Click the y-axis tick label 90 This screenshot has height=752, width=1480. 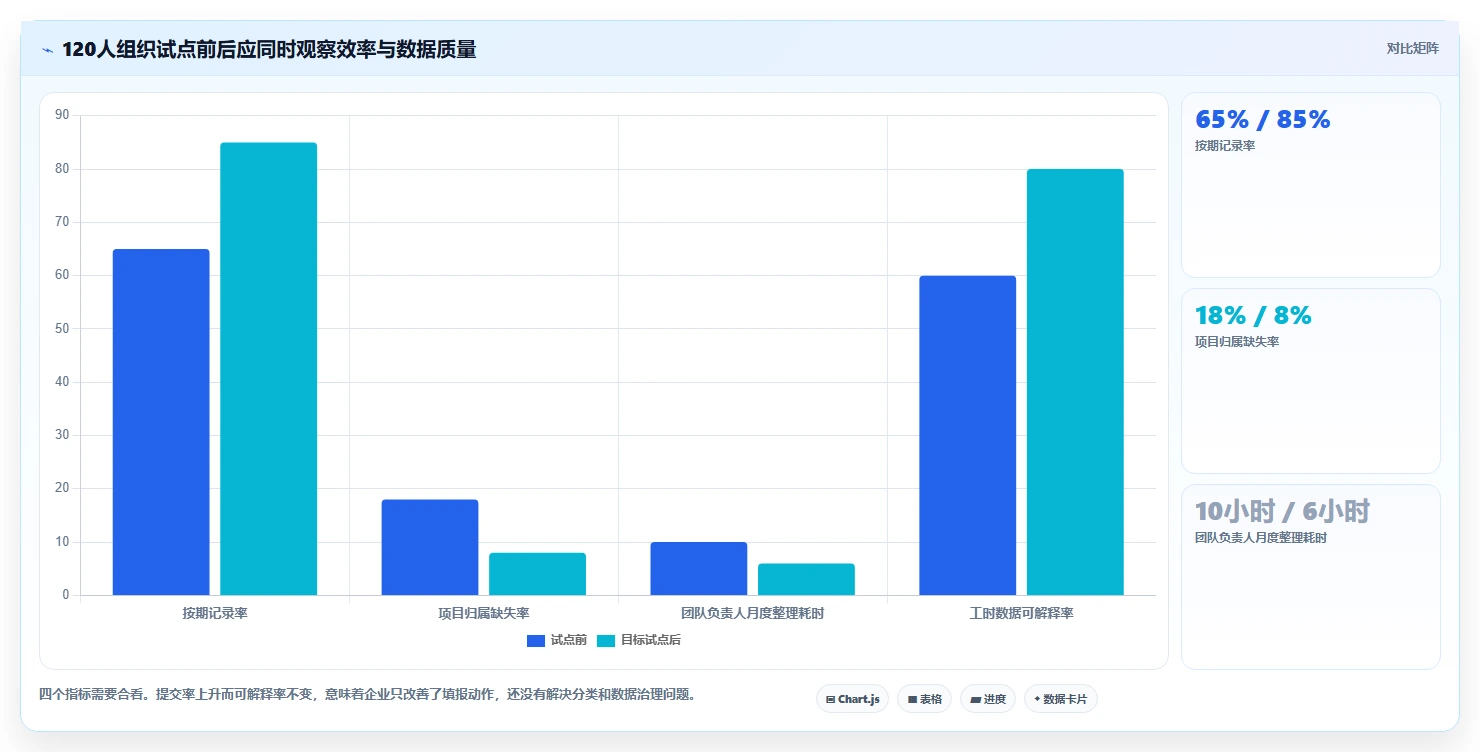click(62, 115)
